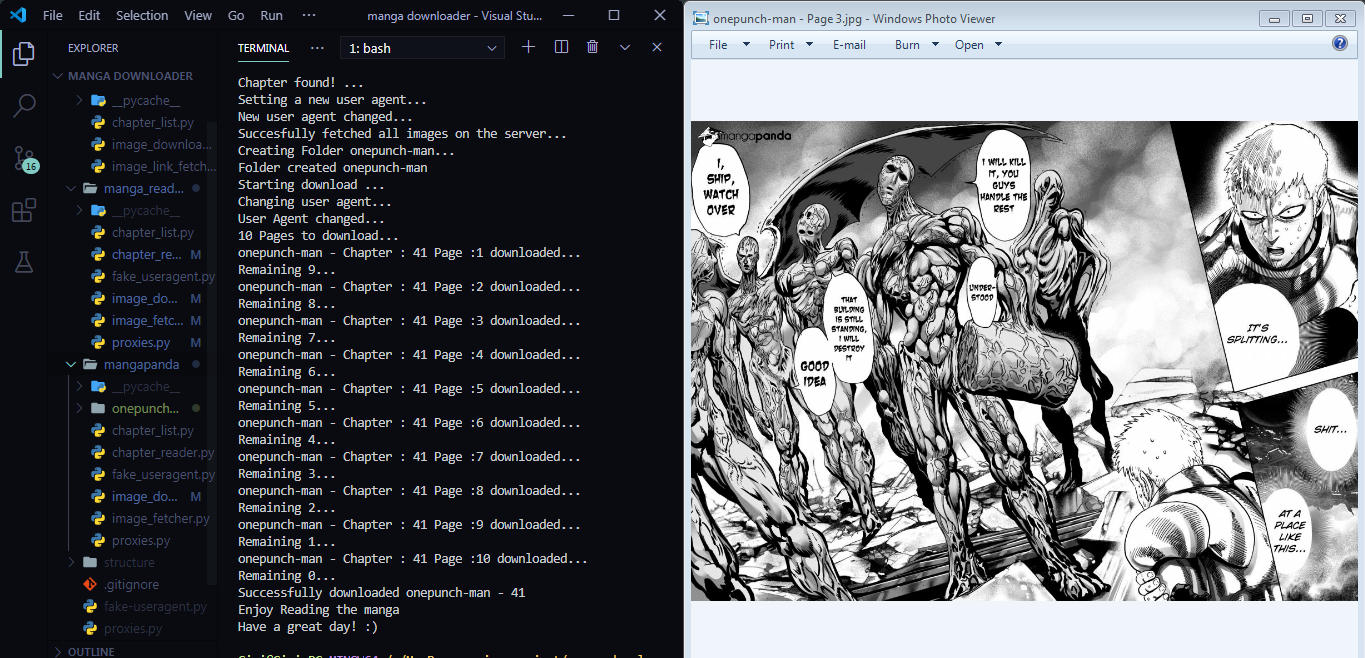Click terminal line 'Chapter found! ...'
The width and height of the screenshot is (1365, 658).
click(x=301, y=83)
